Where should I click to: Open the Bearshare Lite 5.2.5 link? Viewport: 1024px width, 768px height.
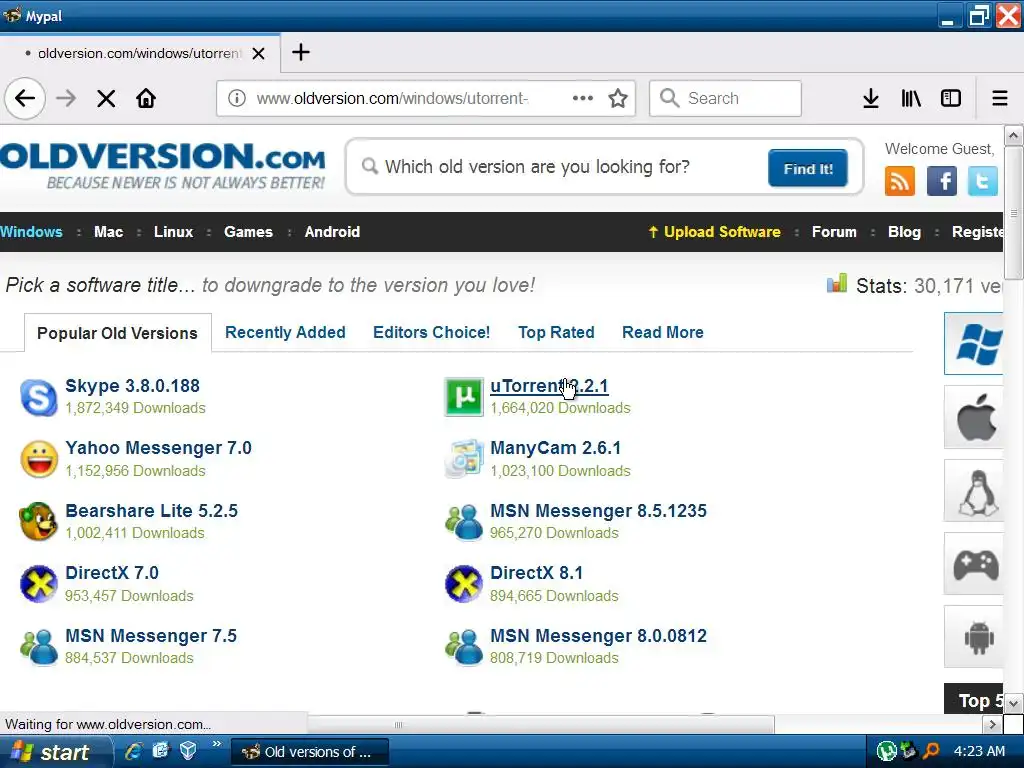pos(152,511)
